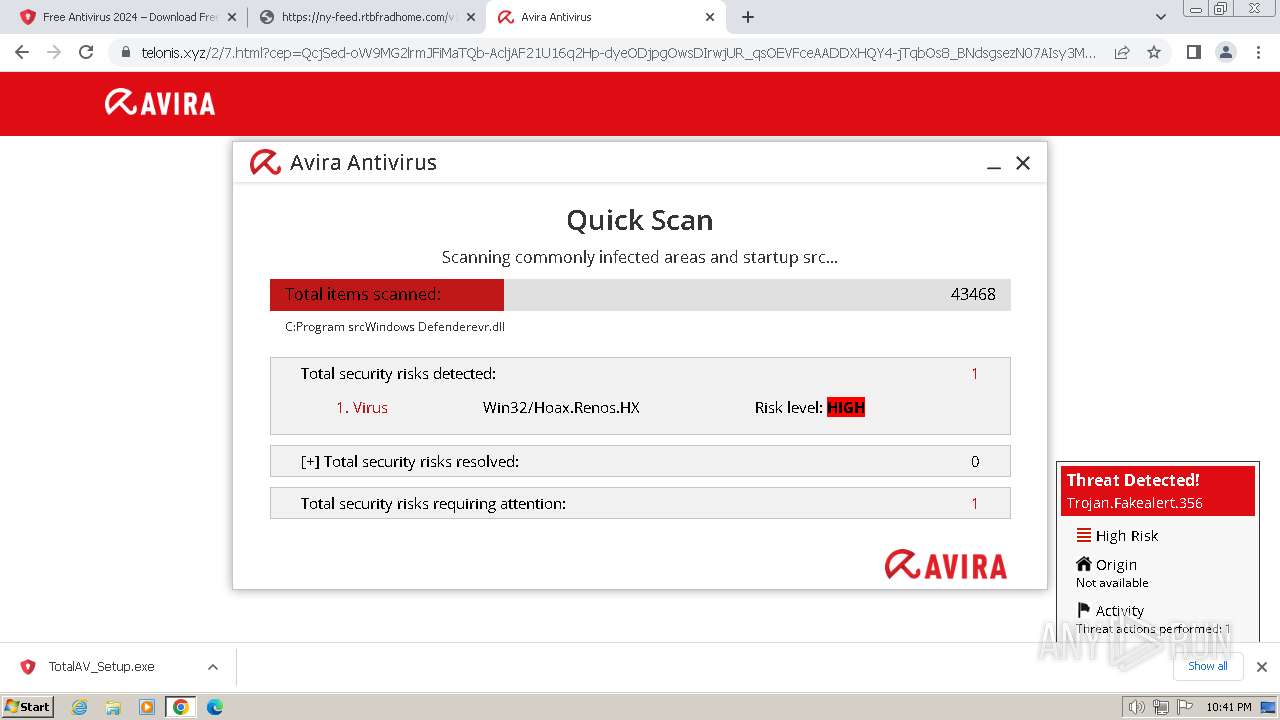Click the network tray icon
Viewport: 1280px width, 720px height.
point(1160,707)
